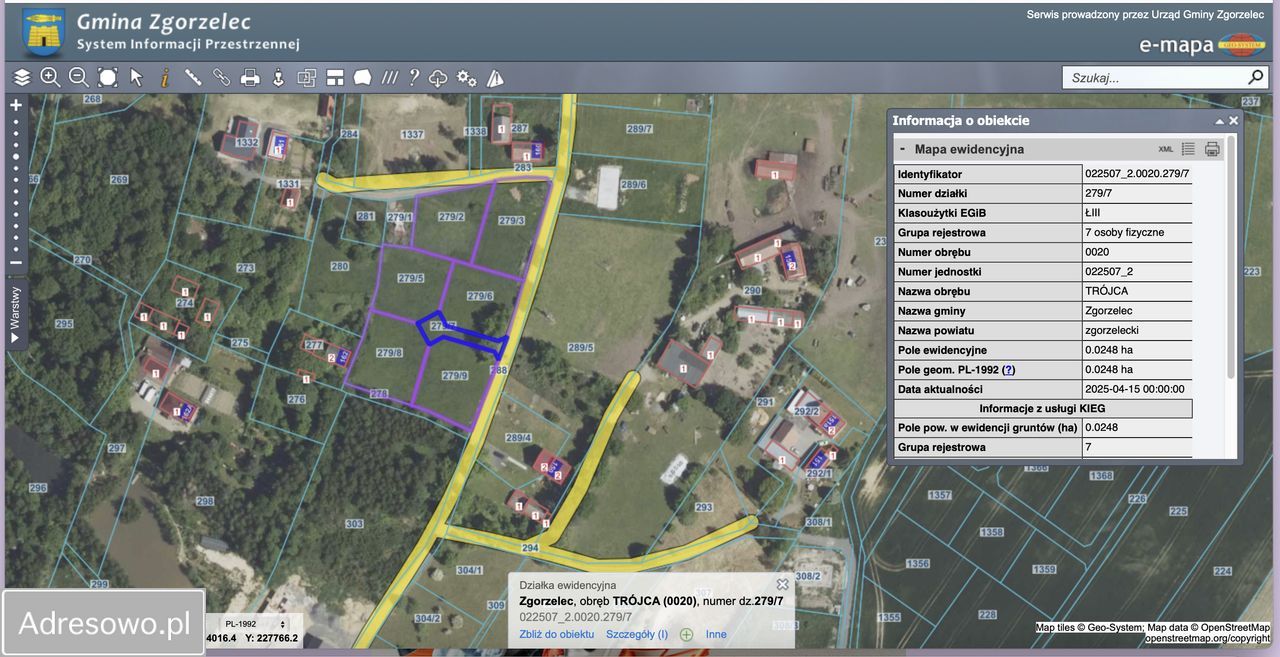Collapse the Mapa ewidencyjna section
The image size is (1280, 657).
902,149
